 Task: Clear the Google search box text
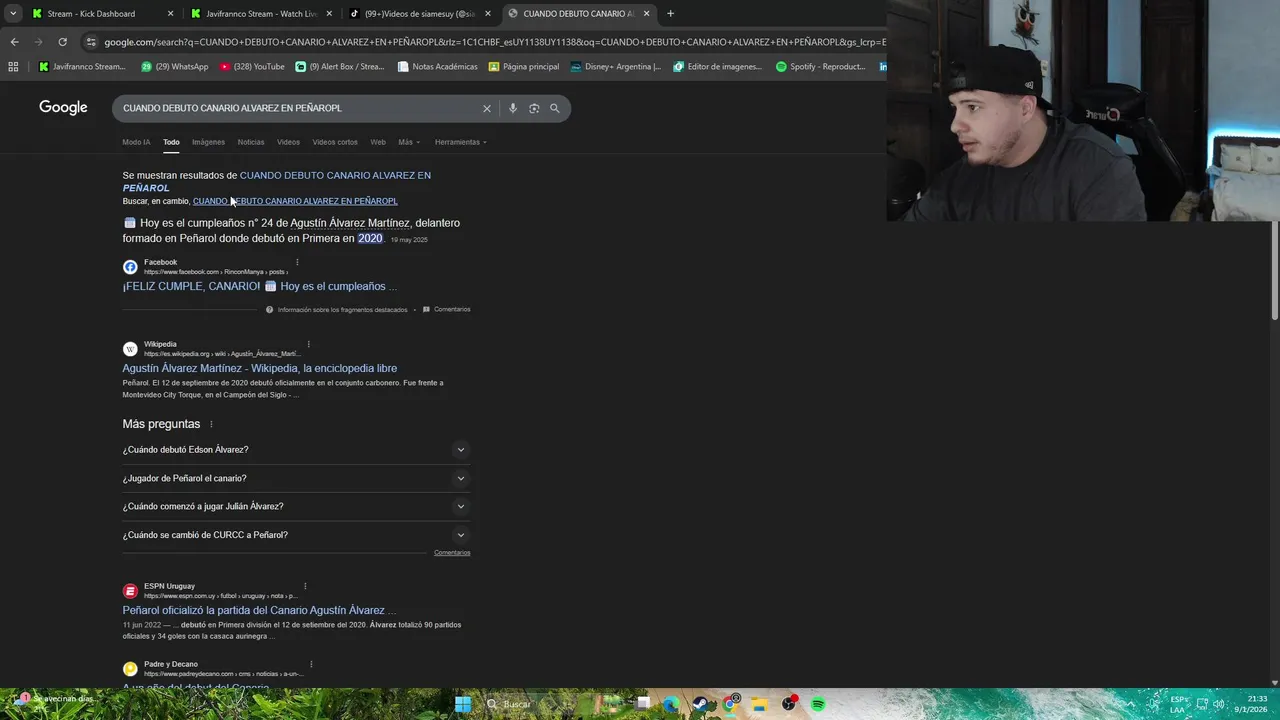coord(487,108)
